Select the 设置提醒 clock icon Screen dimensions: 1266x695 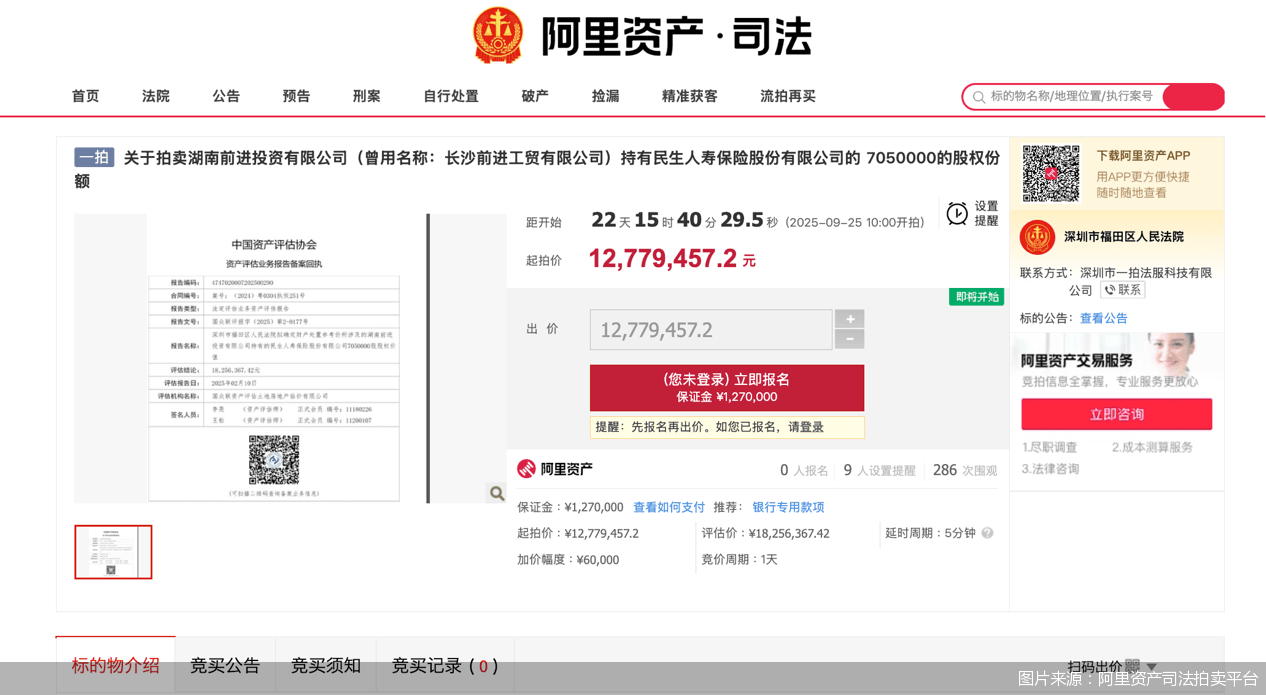pyautogui.click(x=957, y=212)
